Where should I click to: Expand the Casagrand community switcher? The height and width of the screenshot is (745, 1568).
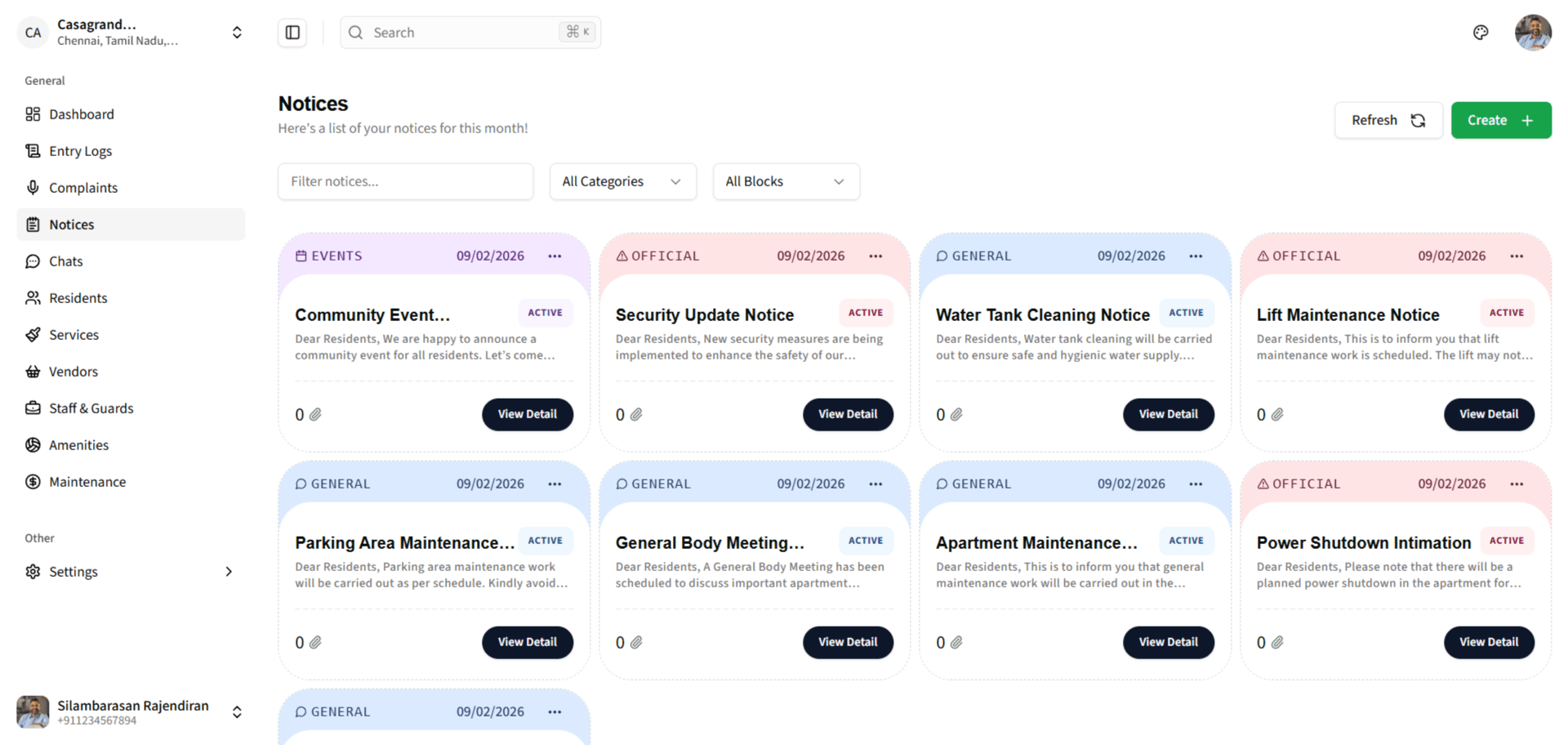237,33
